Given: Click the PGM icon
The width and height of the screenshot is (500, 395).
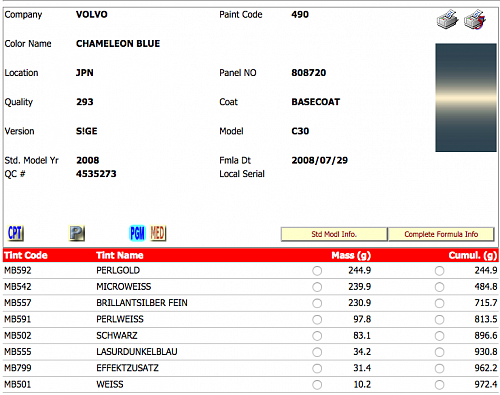Looking at the screenshot, I should [137, 233].
